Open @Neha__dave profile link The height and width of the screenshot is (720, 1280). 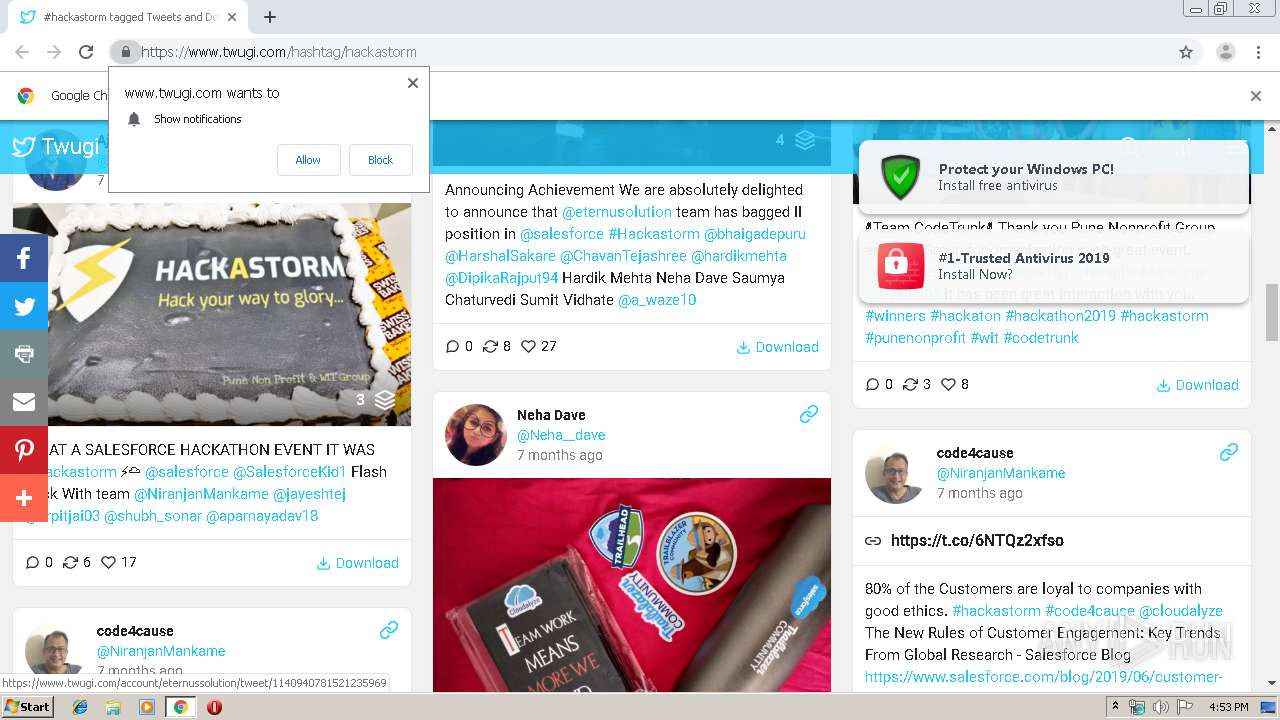pos(561,435)
